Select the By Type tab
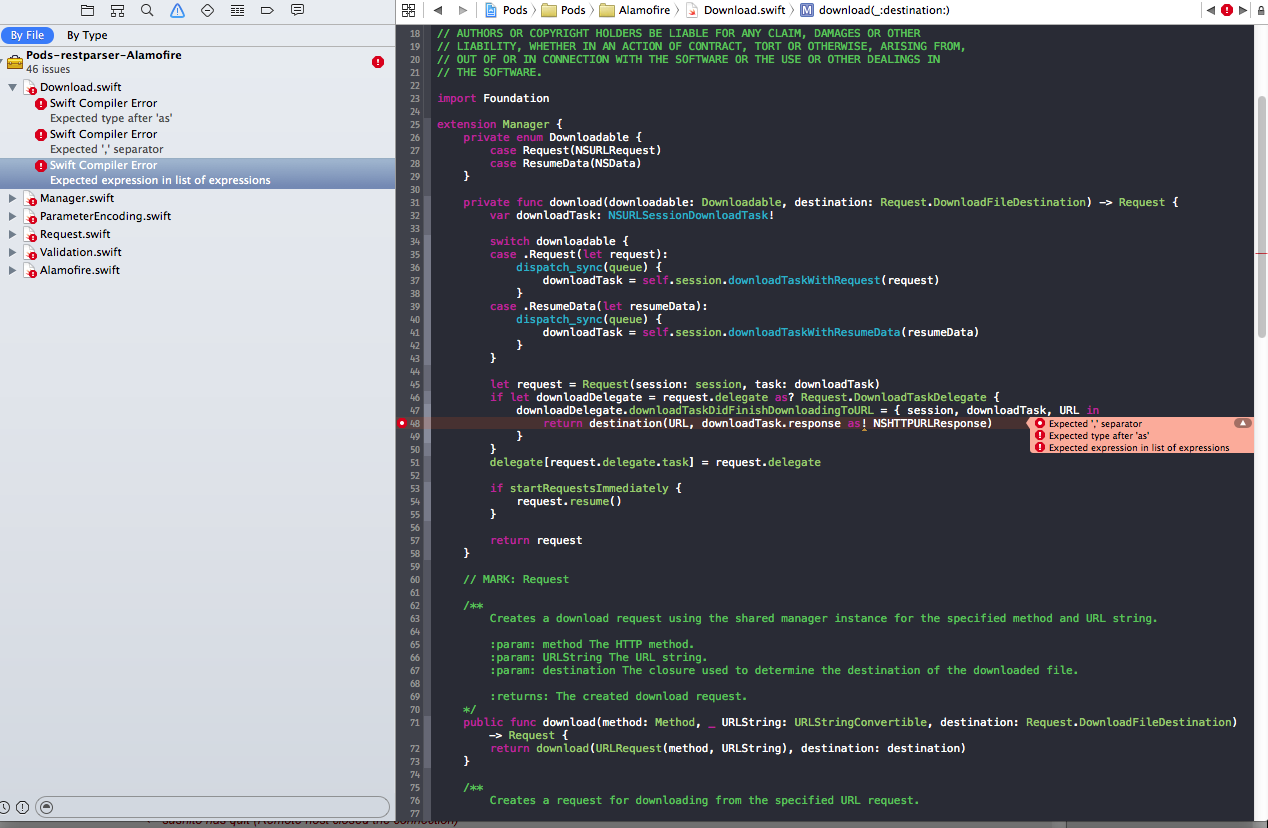 point(87,35)
